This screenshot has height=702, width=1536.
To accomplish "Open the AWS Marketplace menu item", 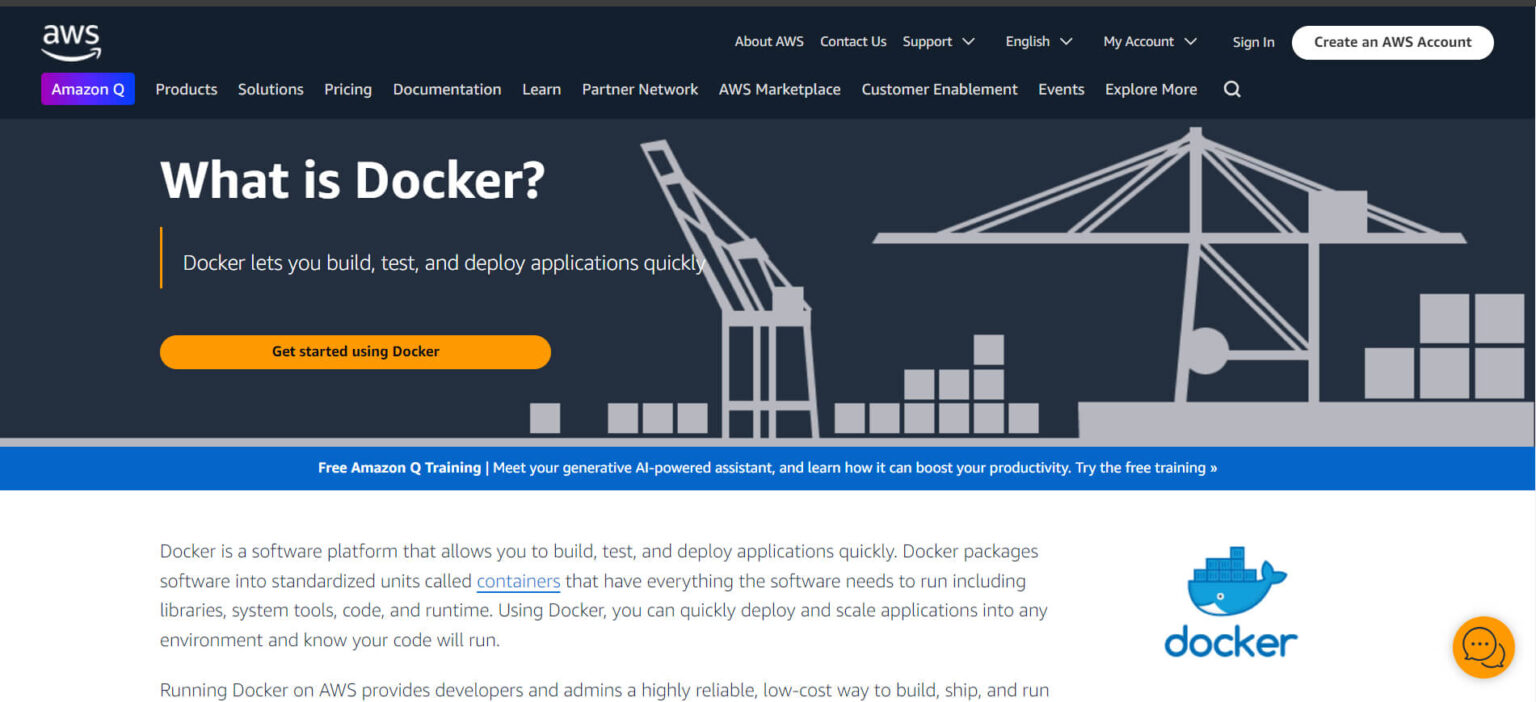I will (779, 89).
